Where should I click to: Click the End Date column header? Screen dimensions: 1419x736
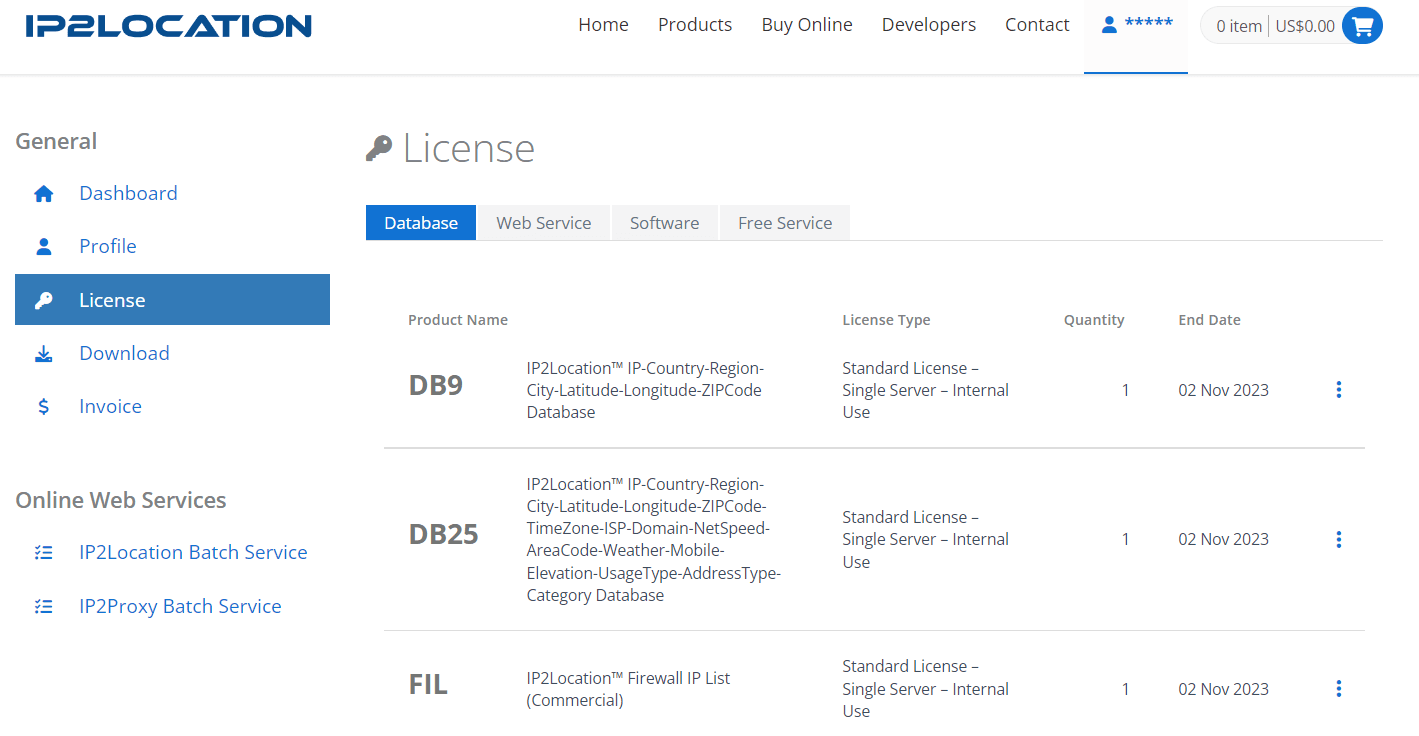click(x=1209, y=320)
